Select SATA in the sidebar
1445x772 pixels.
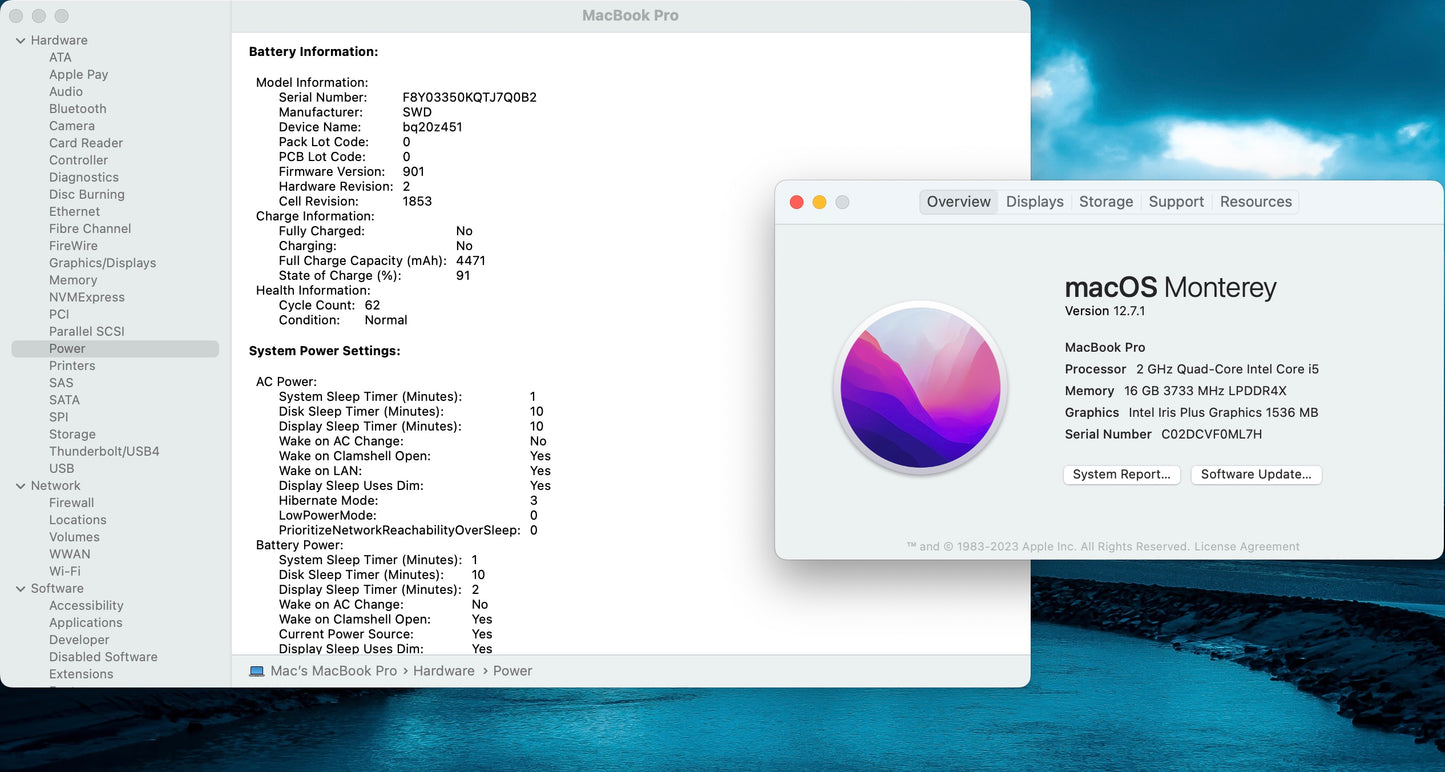65,400
